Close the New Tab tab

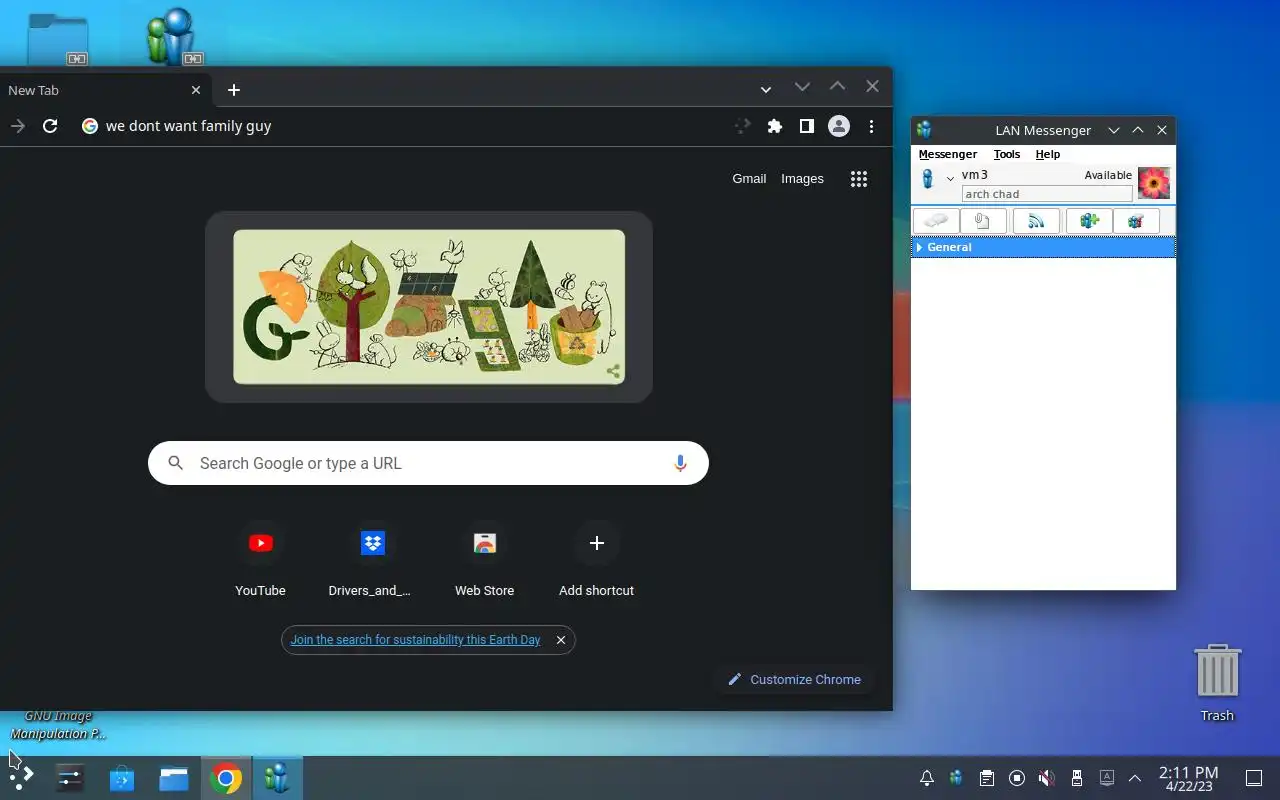[196, 90]
